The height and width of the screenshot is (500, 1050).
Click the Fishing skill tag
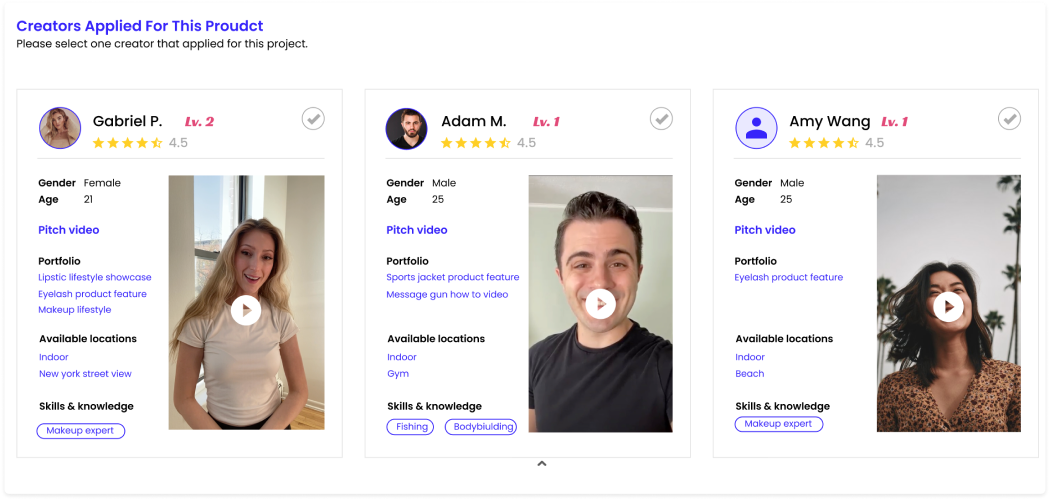[410, 426]
